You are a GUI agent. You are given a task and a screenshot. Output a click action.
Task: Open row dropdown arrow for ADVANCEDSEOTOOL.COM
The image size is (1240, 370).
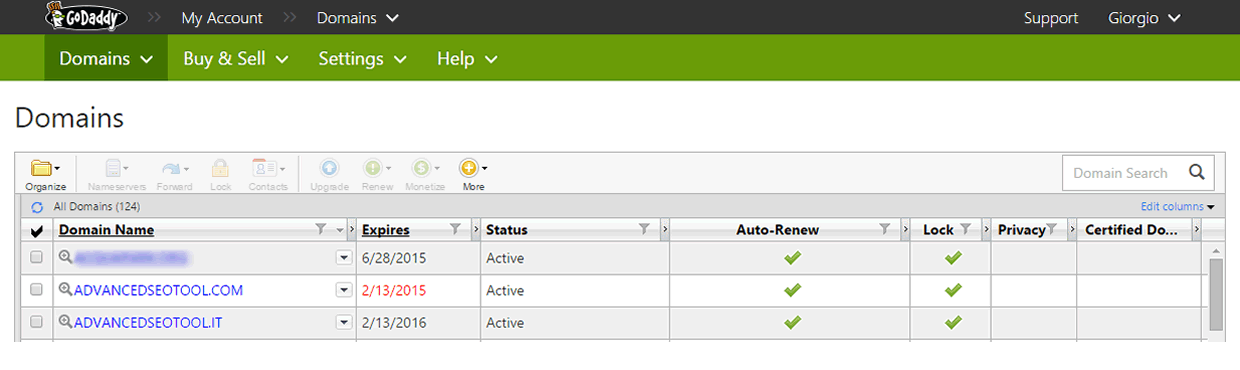point(344,290)
